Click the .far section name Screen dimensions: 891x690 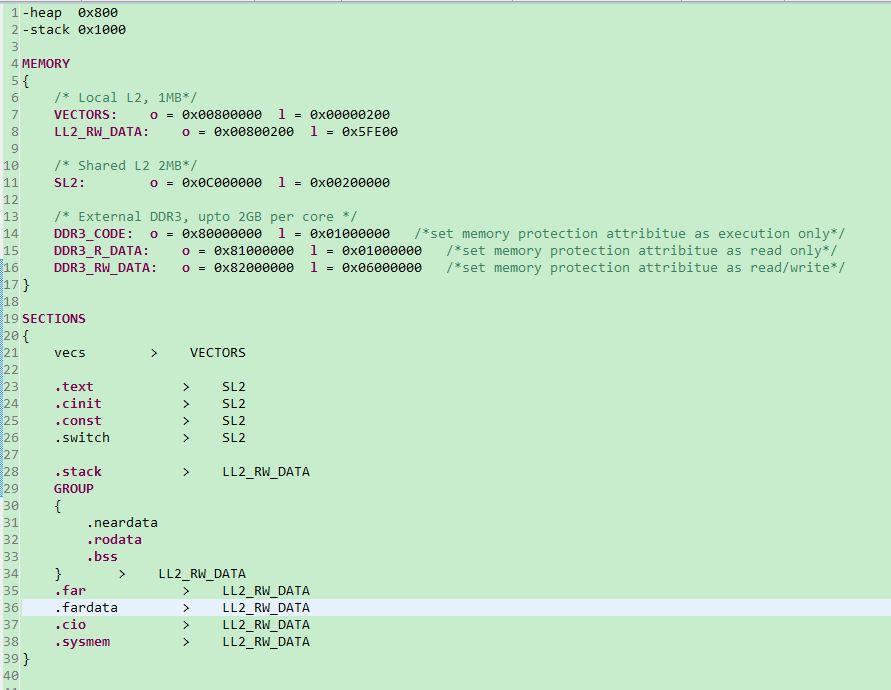click(x=70, y=591)
